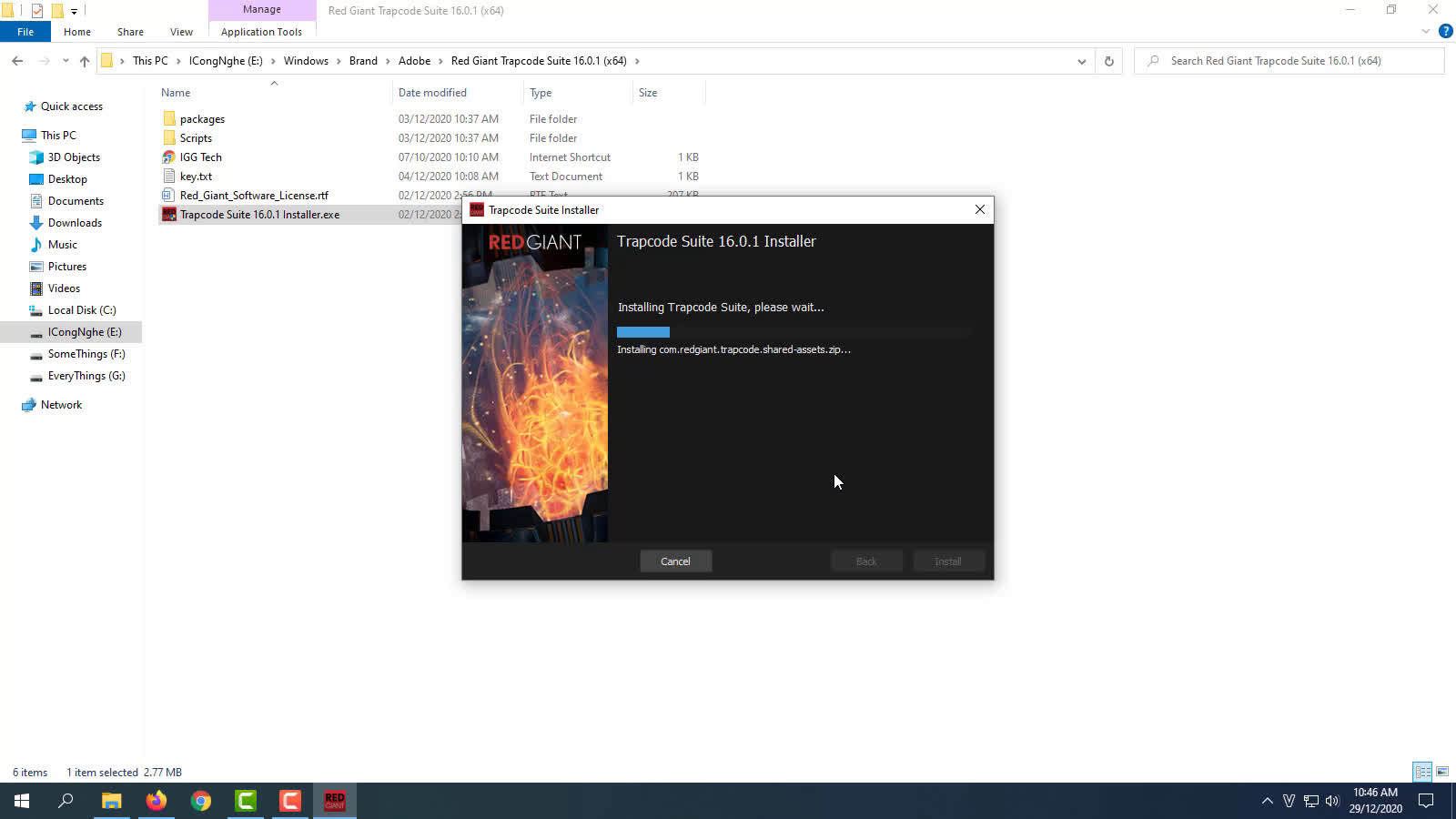
Task: Open the recent locations dropdown arrow
Action: pyautogui.click(x=66, y=61)
